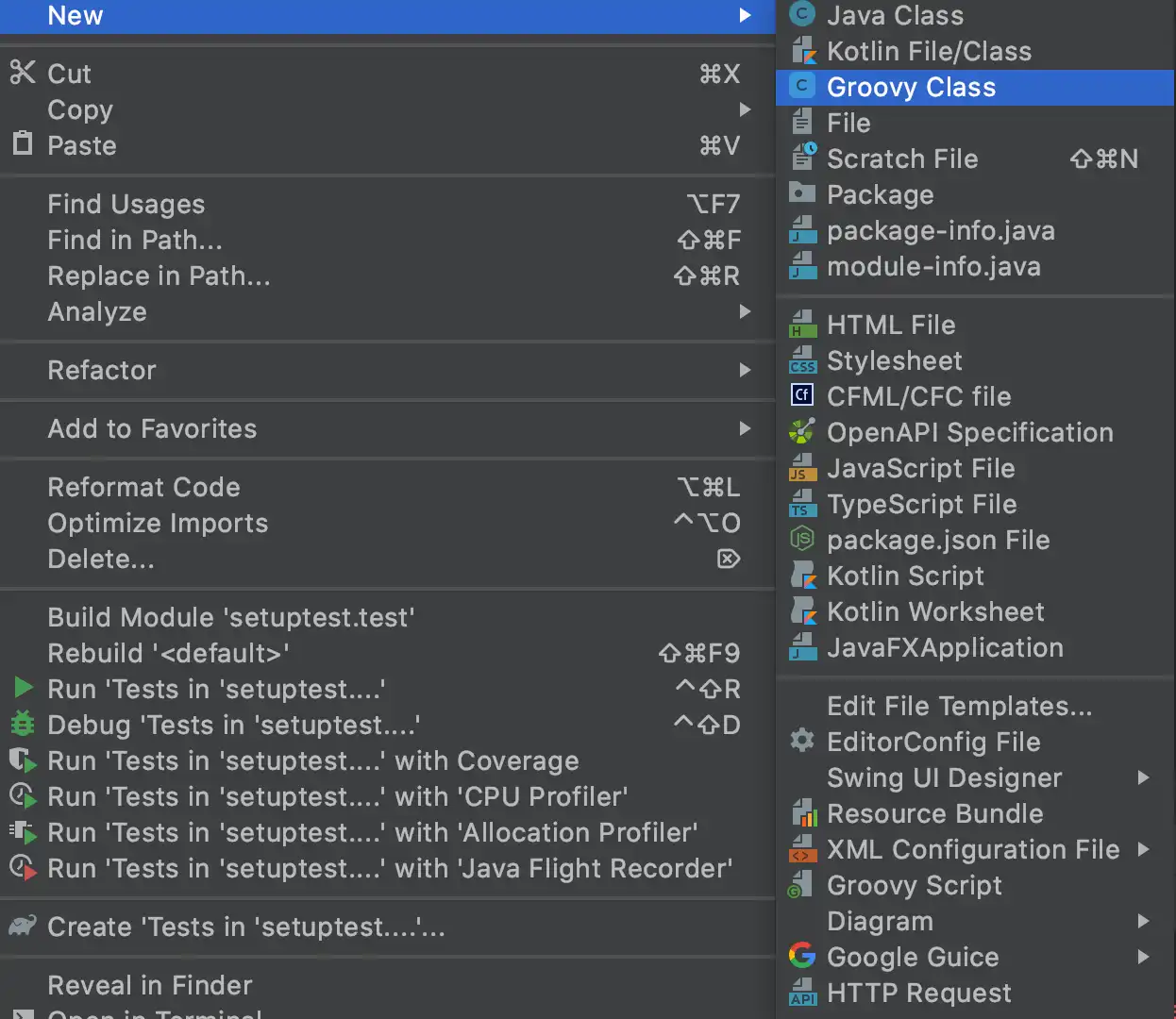Click the Java Class icon
Image resolution: width=1176 pixels, height=1019 pixels.
tap(801, 14)
